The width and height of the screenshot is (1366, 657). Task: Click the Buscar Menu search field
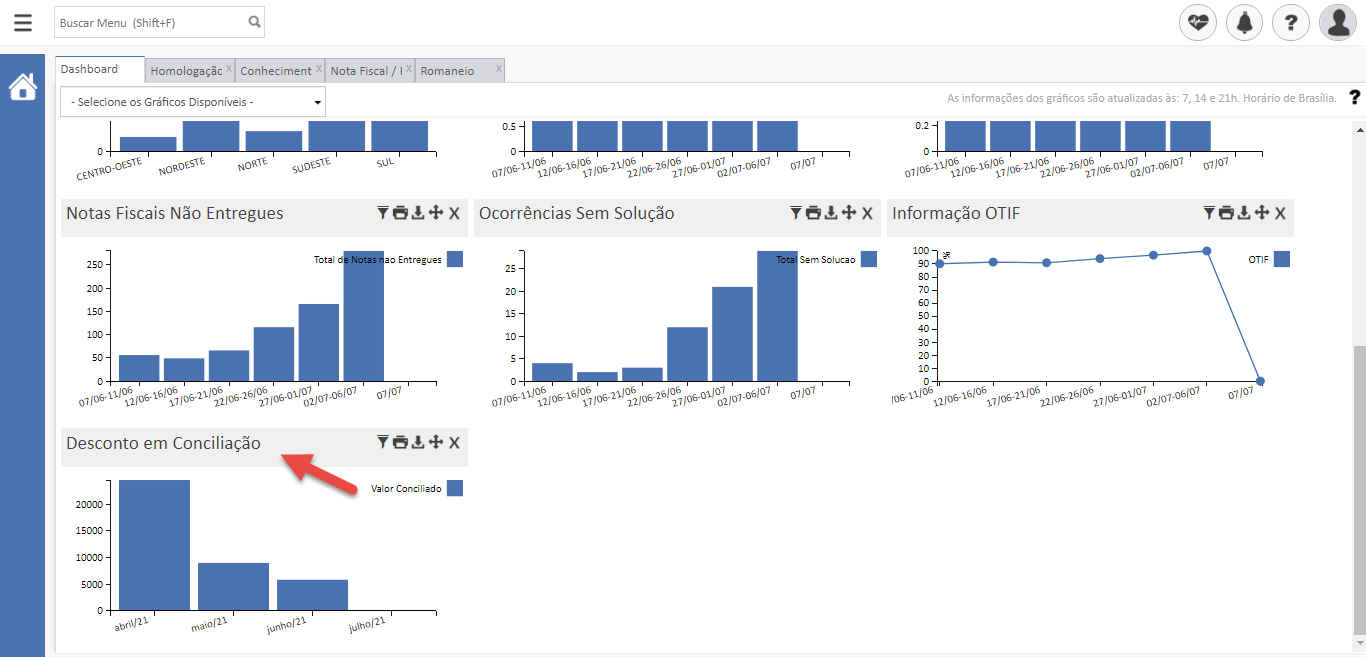[150, 22]
